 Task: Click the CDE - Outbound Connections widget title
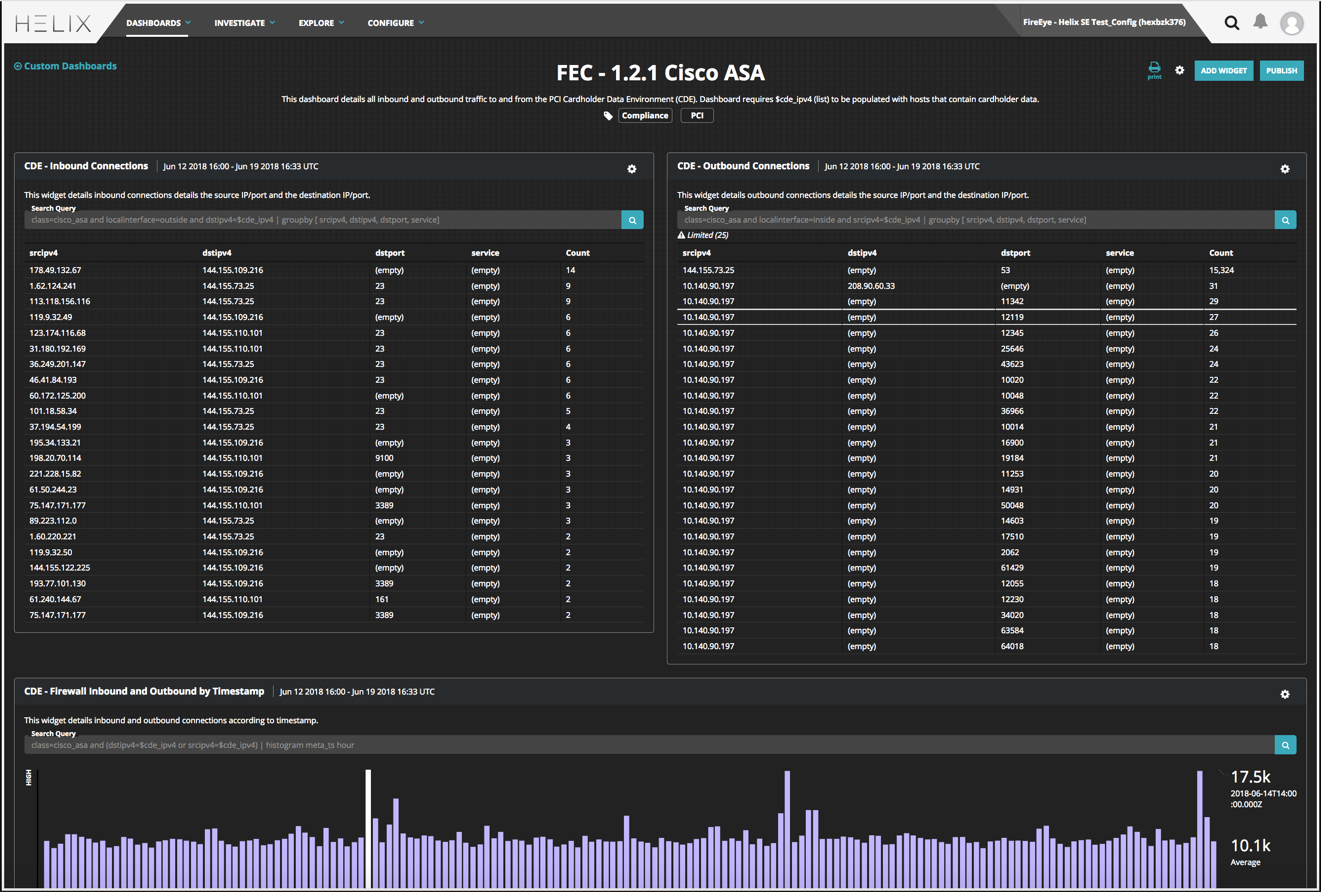point(743,166)
